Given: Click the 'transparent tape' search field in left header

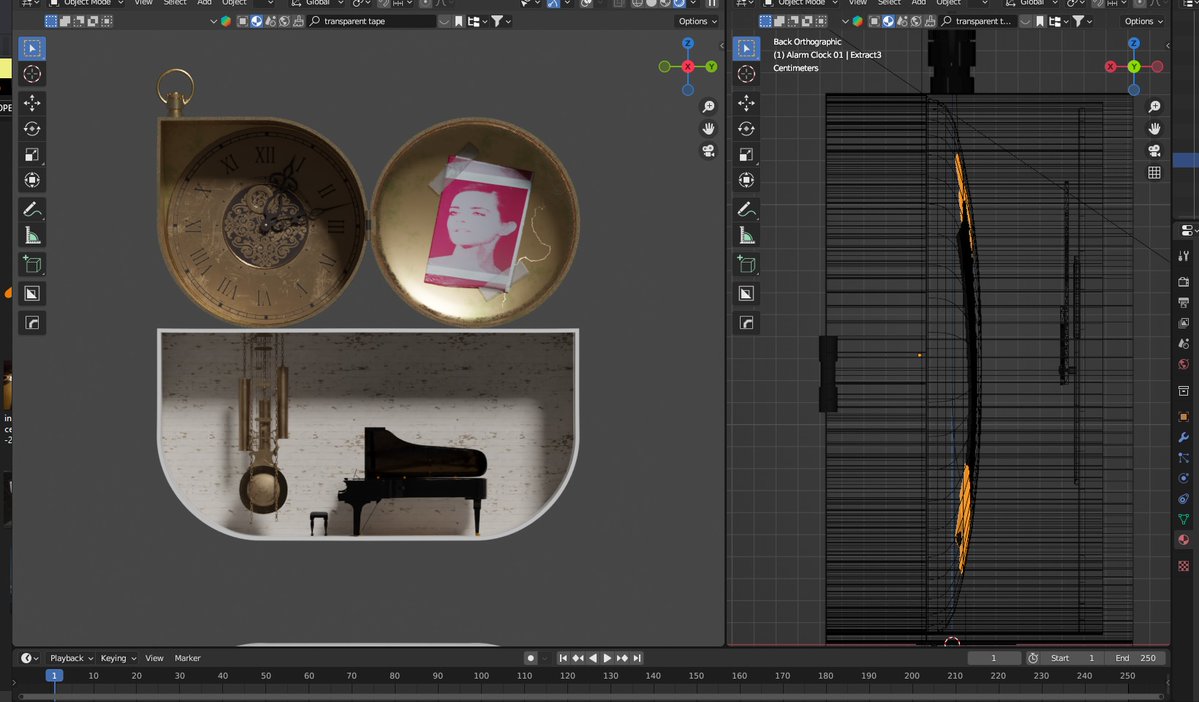Looking at the screenshot, I should [x=372, y=21].
